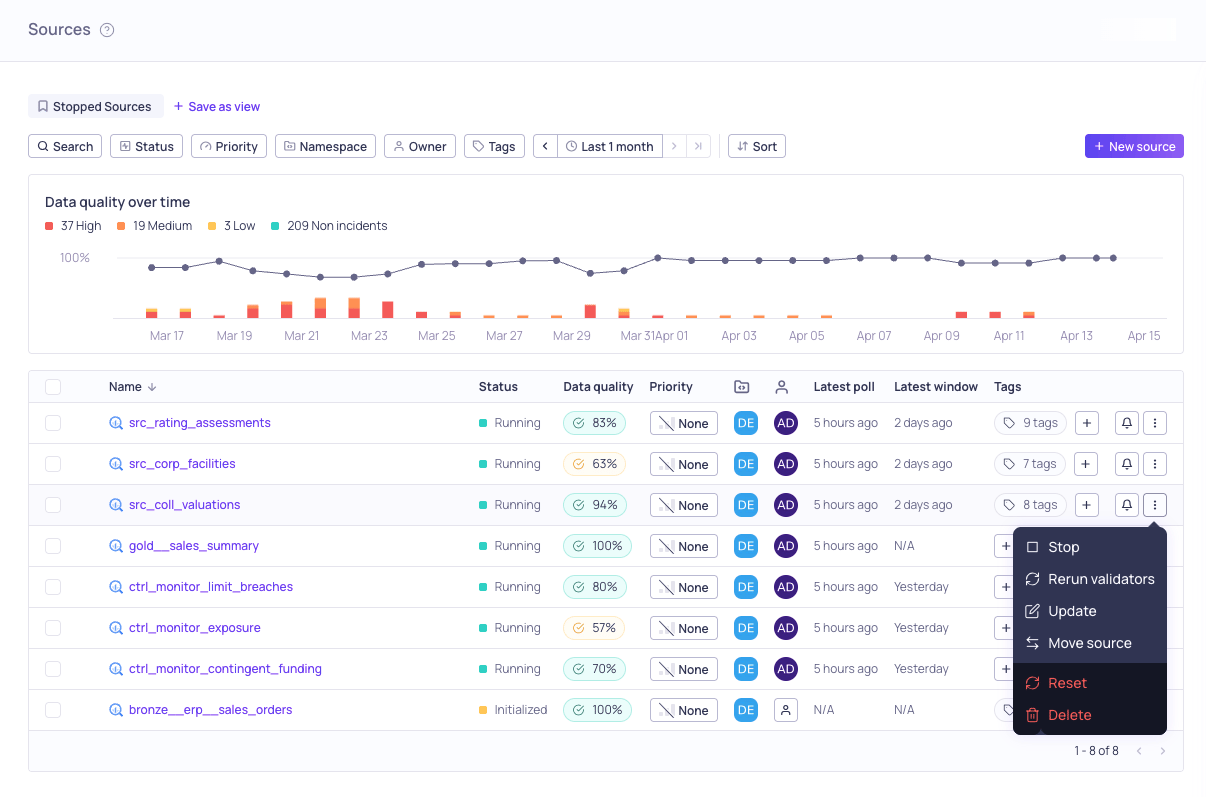The height and width of the screenshot is (797, 1206).
Task: Click the 8 tags chip
Action: (1031, 505)
